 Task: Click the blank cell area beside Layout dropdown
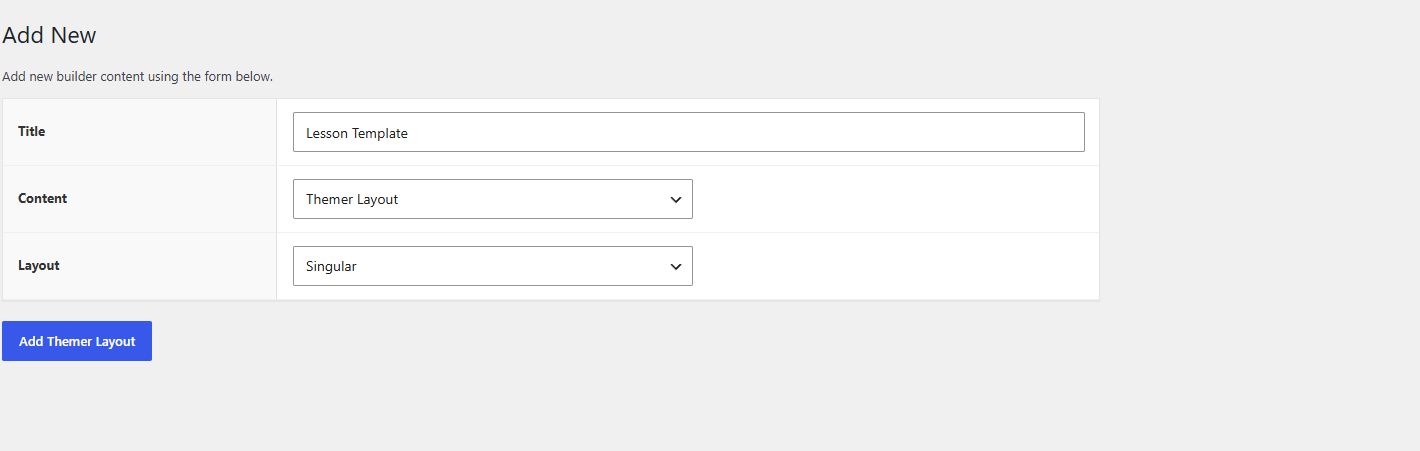click(x=895, y=266)
